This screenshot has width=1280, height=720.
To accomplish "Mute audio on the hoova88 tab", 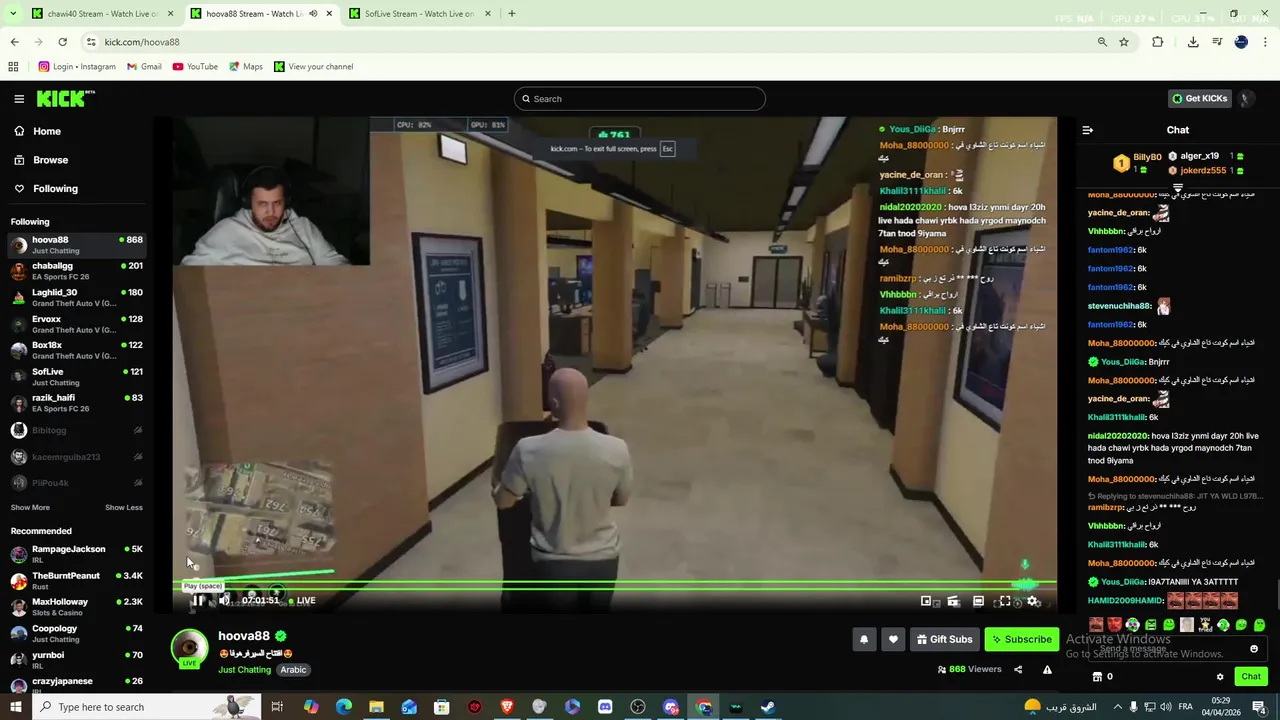I will (314, 14).
